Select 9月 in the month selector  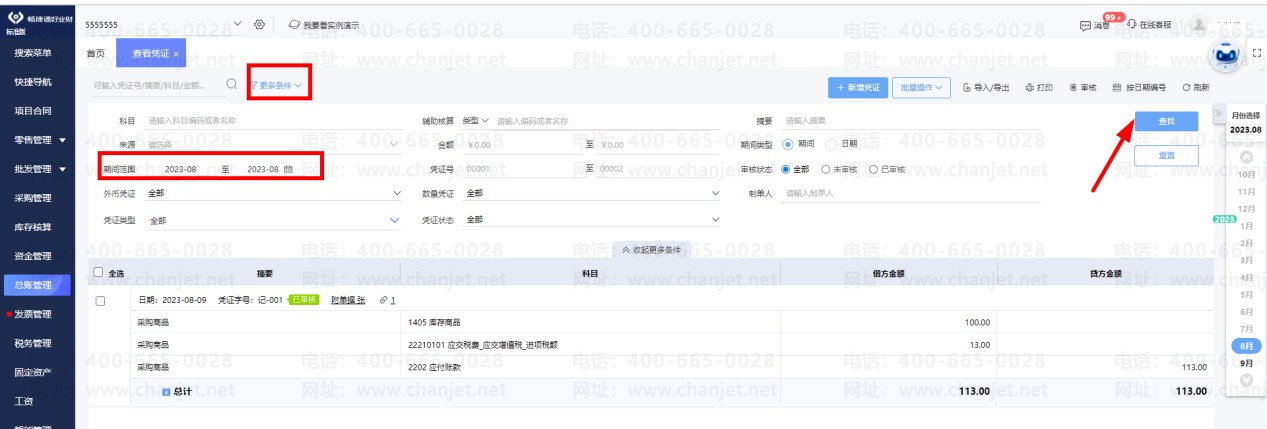coord(1246,363)
